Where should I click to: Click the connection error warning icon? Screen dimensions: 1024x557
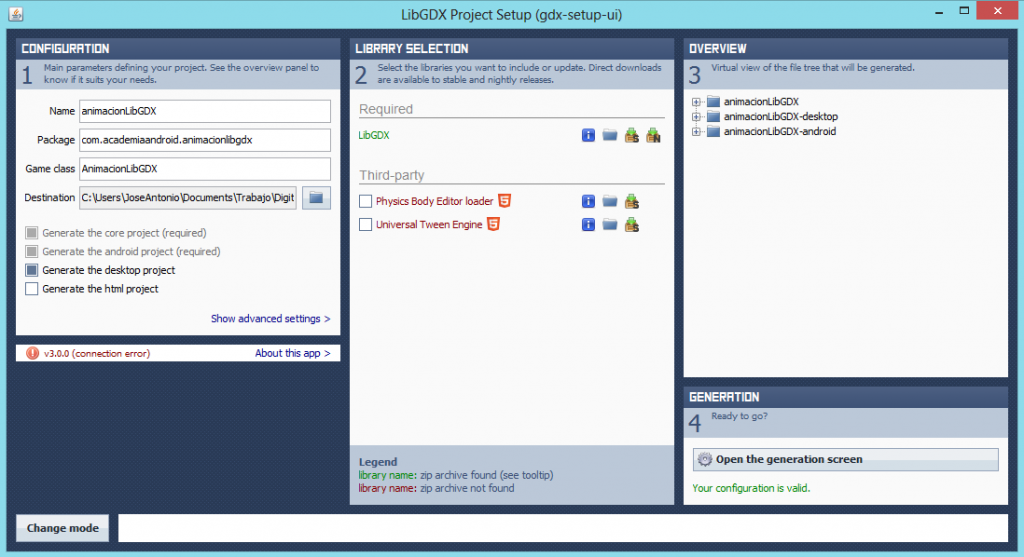click(x=32, y=353)
